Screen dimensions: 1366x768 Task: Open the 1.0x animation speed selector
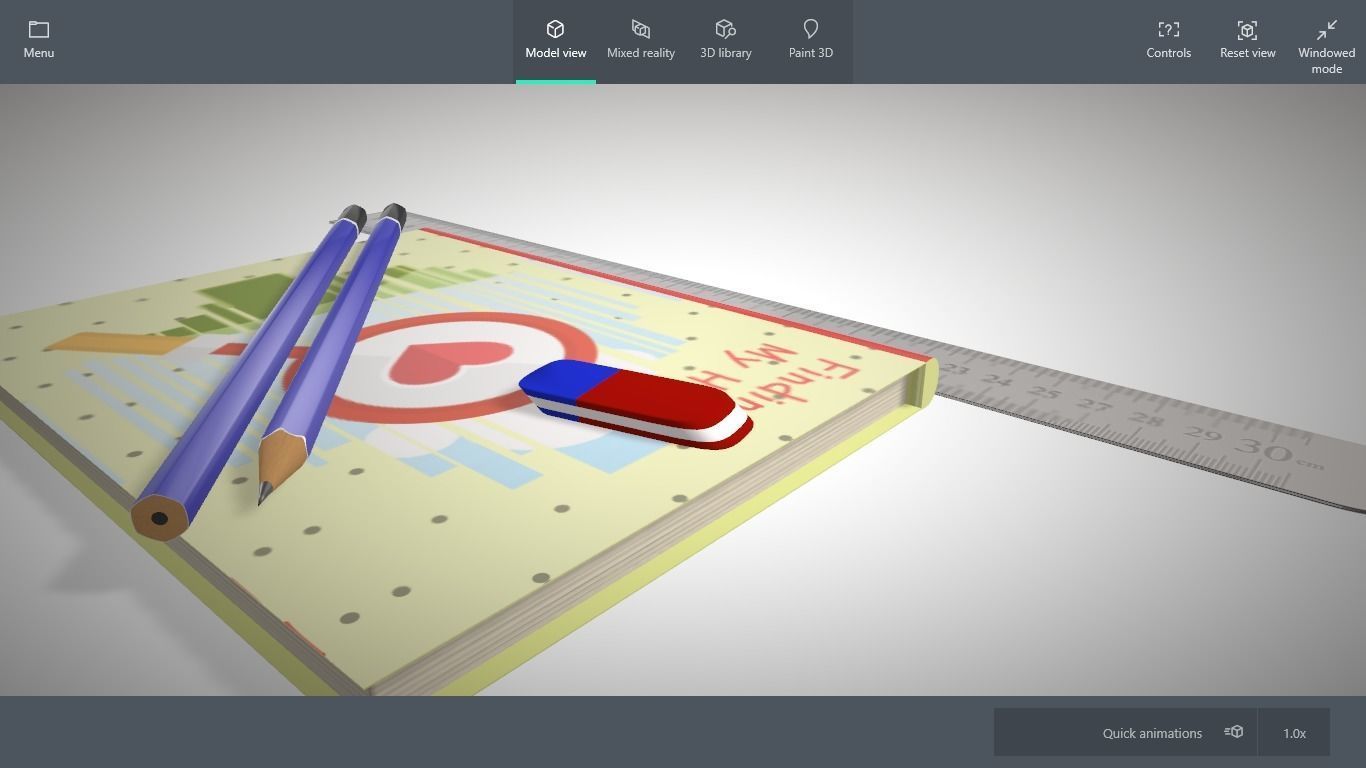point(1294,732)
